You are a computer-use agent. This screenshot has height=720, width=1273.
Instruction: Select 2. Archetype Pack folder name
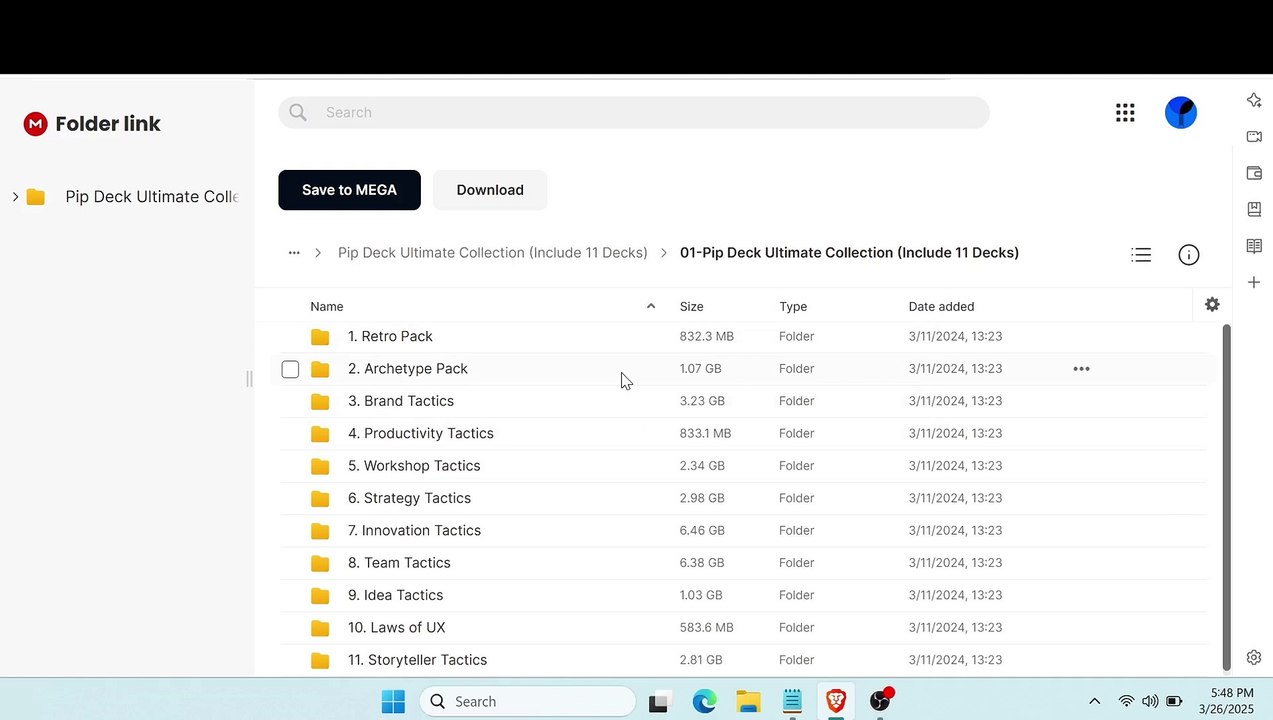tap(408, 369)
